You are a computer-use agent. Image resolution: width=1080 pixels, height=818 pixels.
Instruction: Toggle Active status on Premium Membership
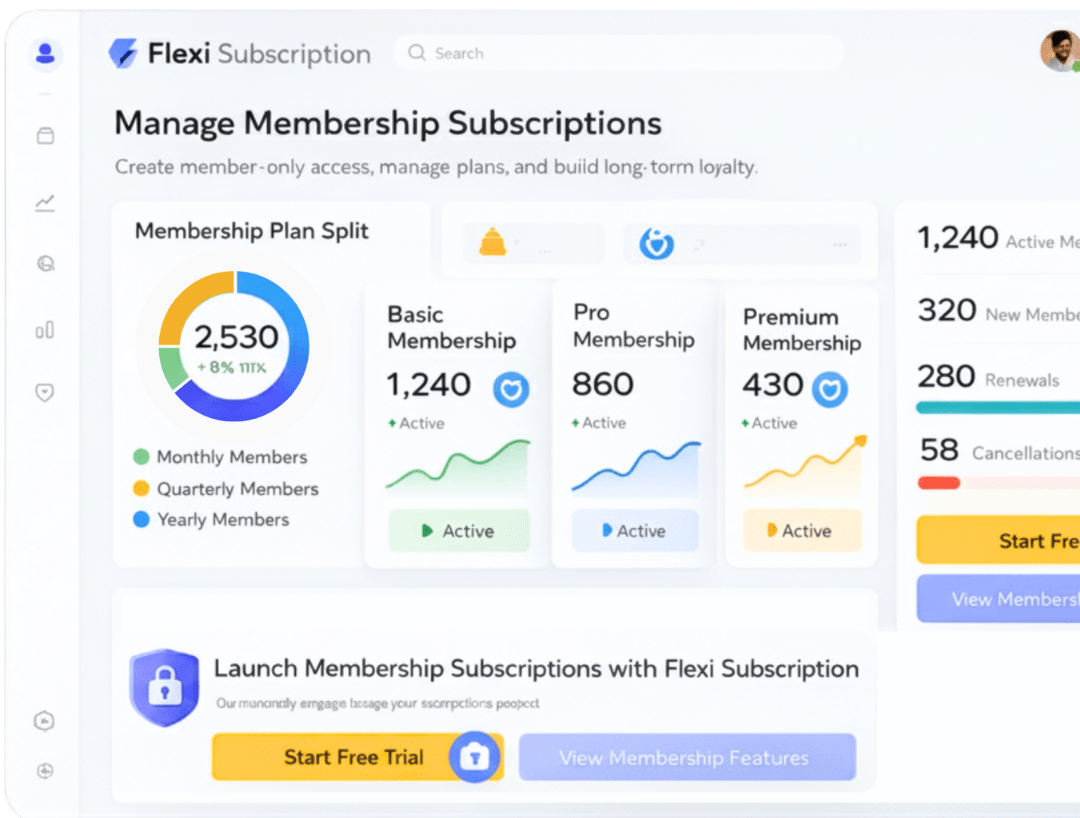point(802,531)
